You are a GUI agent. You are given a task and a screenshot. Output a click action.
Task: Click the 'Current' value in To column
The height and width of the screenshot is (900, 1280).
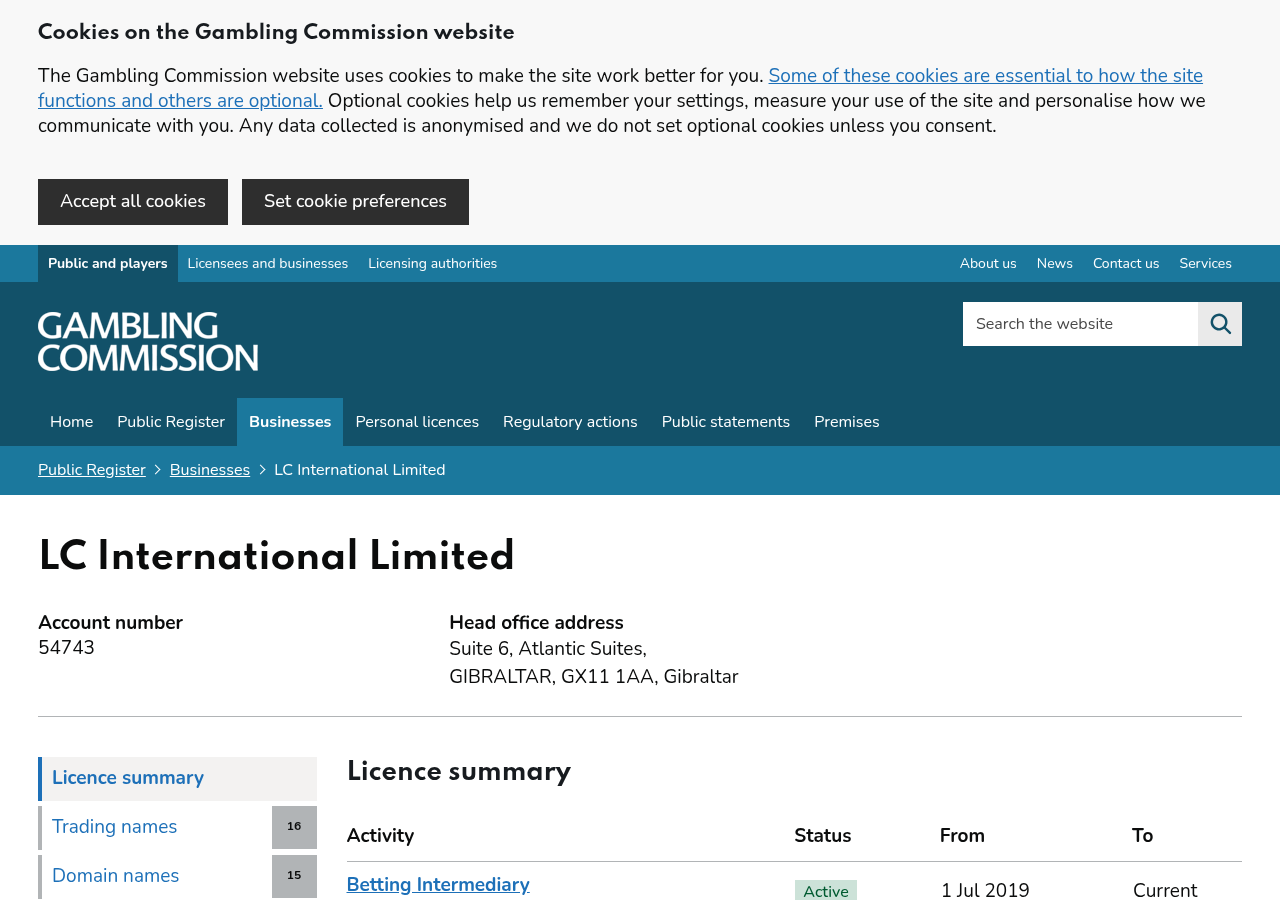pyautogui.click(x=1165, y=890)
